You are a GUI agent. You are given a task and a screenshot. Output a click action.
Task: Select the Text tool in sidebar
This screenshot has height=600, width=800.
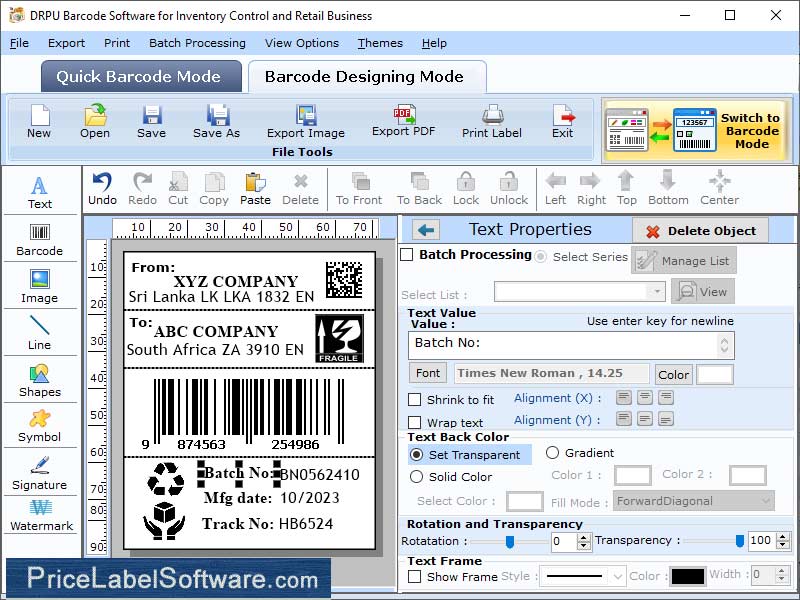point(40,192)
